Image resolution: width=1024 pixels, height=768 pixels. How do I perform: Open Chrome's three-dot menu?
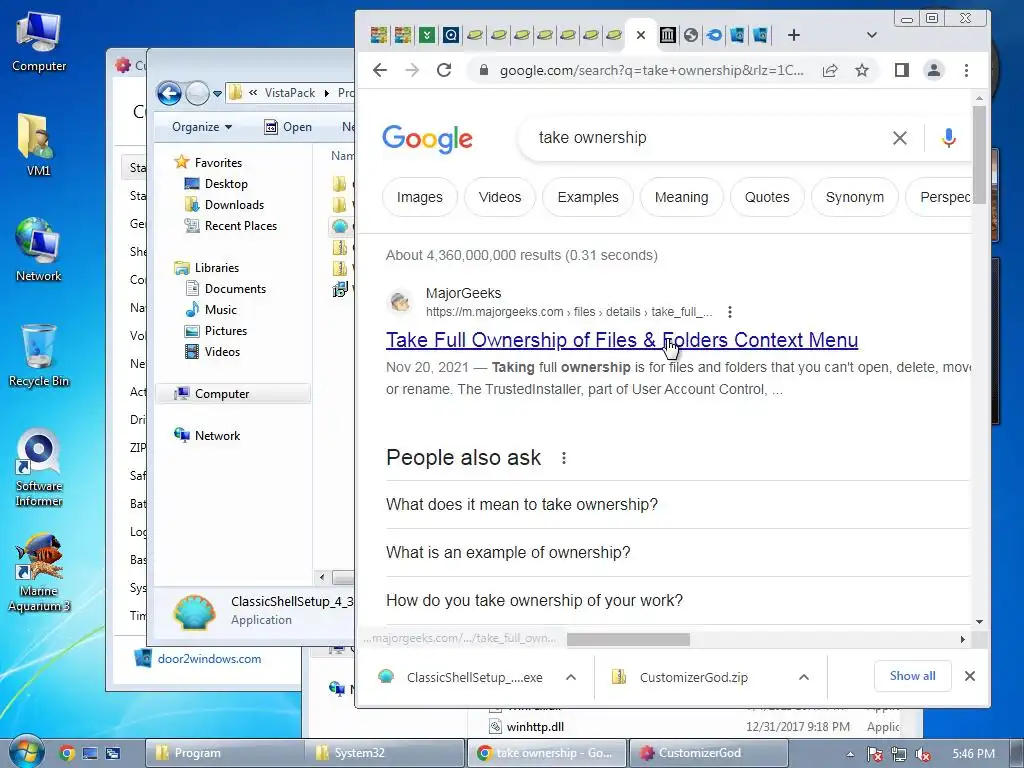pos(967,71)
